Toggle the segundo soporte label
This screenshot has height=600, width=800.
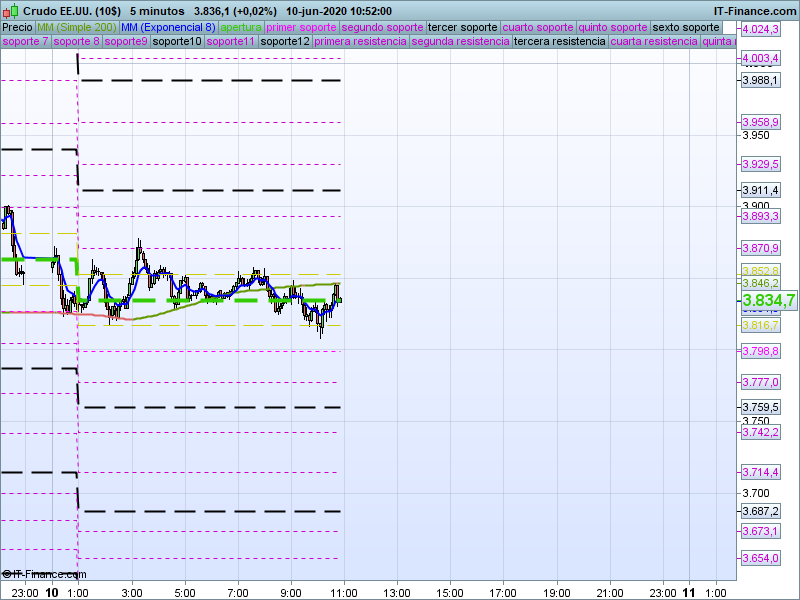pyautogui.click(x=383, y=27)
